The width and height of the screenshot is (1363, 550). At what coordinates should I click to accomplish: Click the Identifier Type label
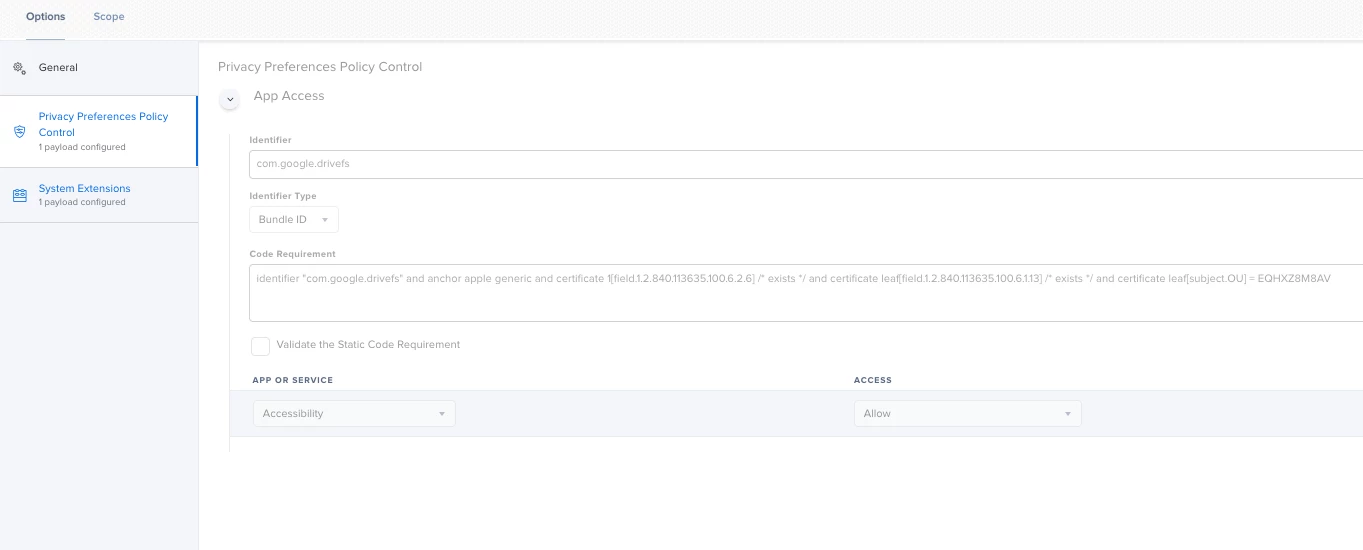tap(283, 196)
